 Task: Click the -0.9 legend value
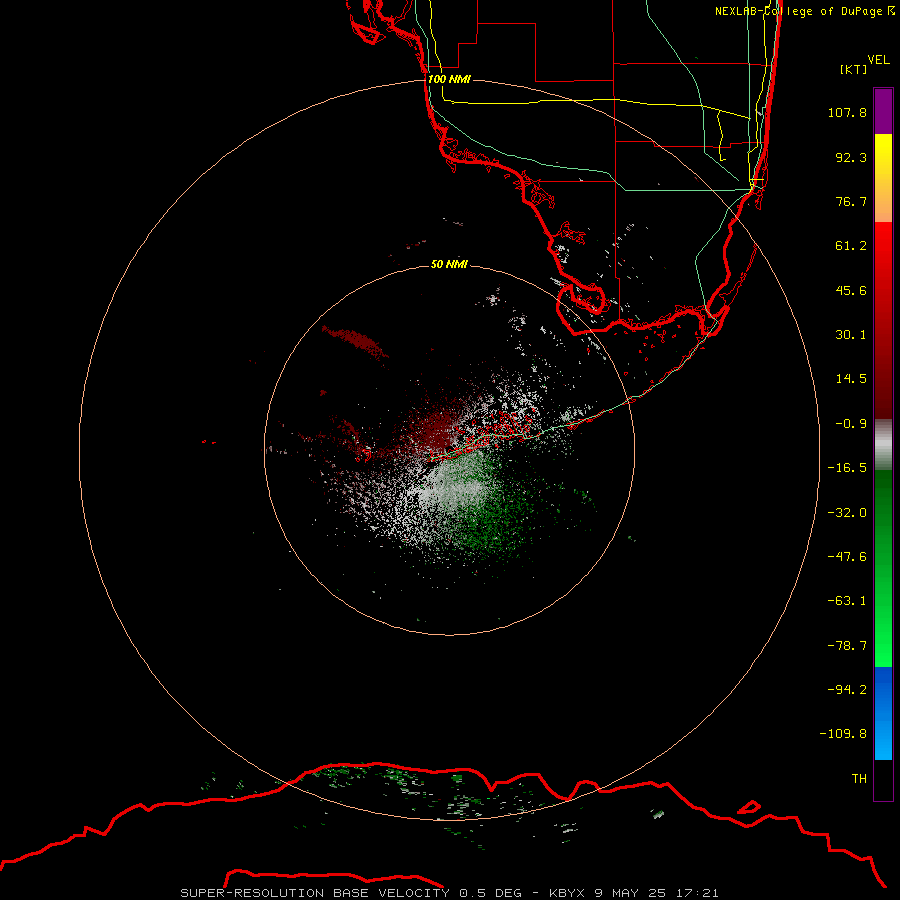click(x=851, y=424)
